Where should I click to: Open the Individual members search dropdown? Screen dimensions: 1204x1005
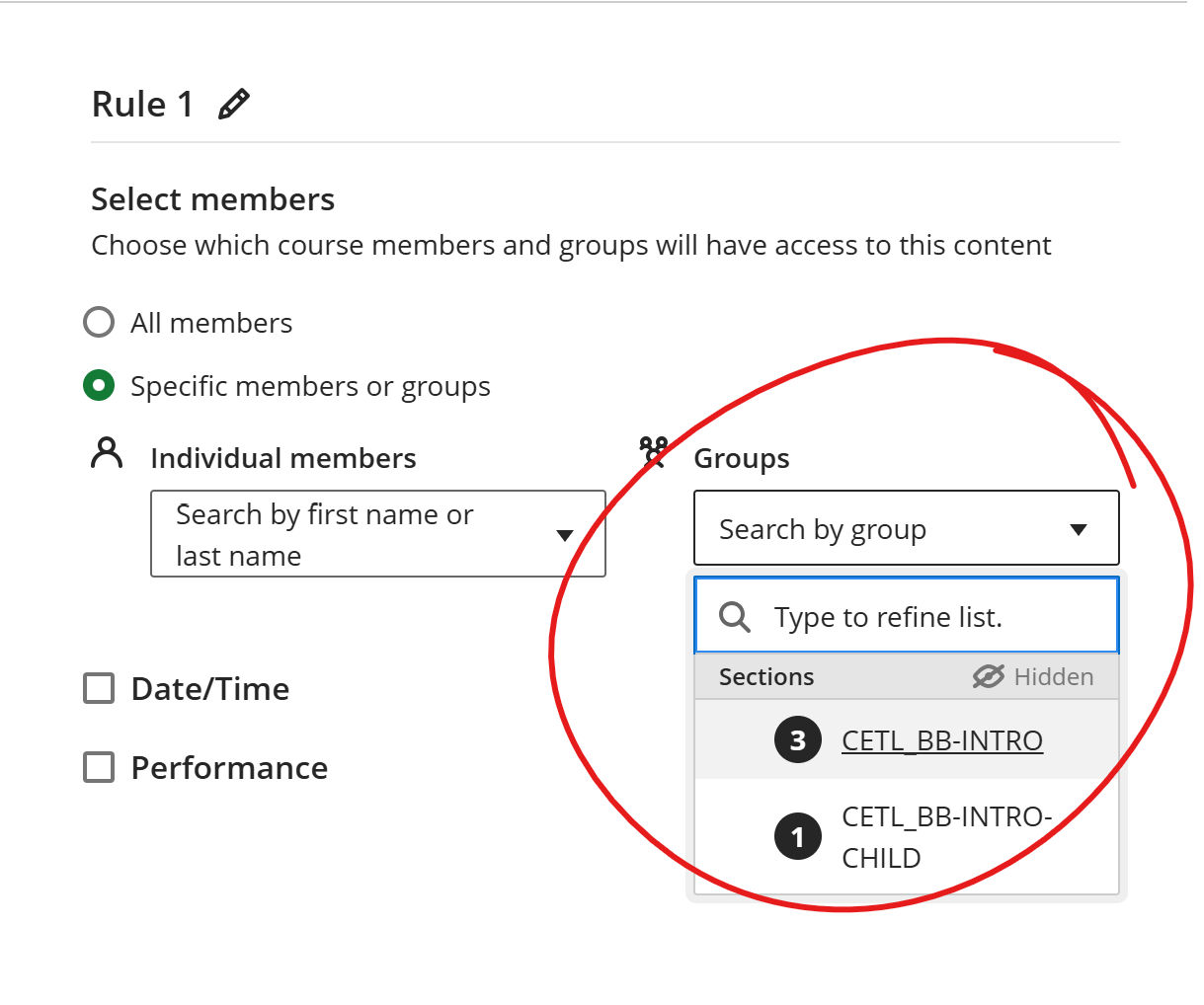pyautogui.click(x=378, y=534)
